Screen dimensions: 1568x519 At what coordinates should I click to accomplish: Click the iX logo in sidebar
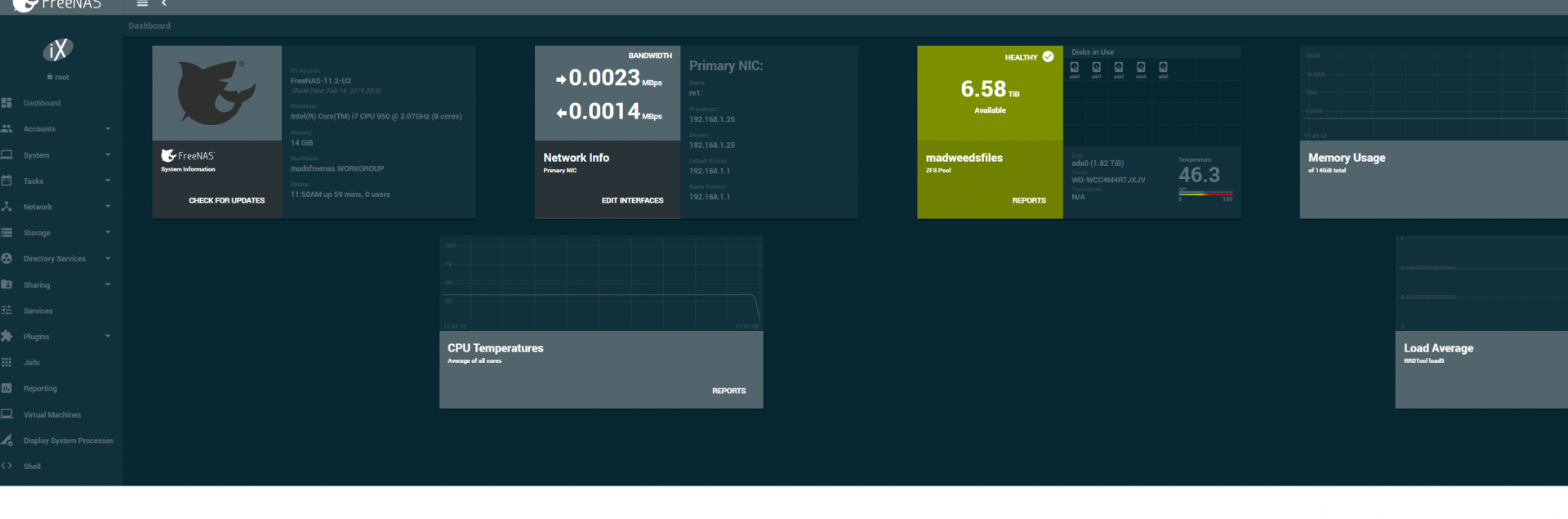click(58, 51)
